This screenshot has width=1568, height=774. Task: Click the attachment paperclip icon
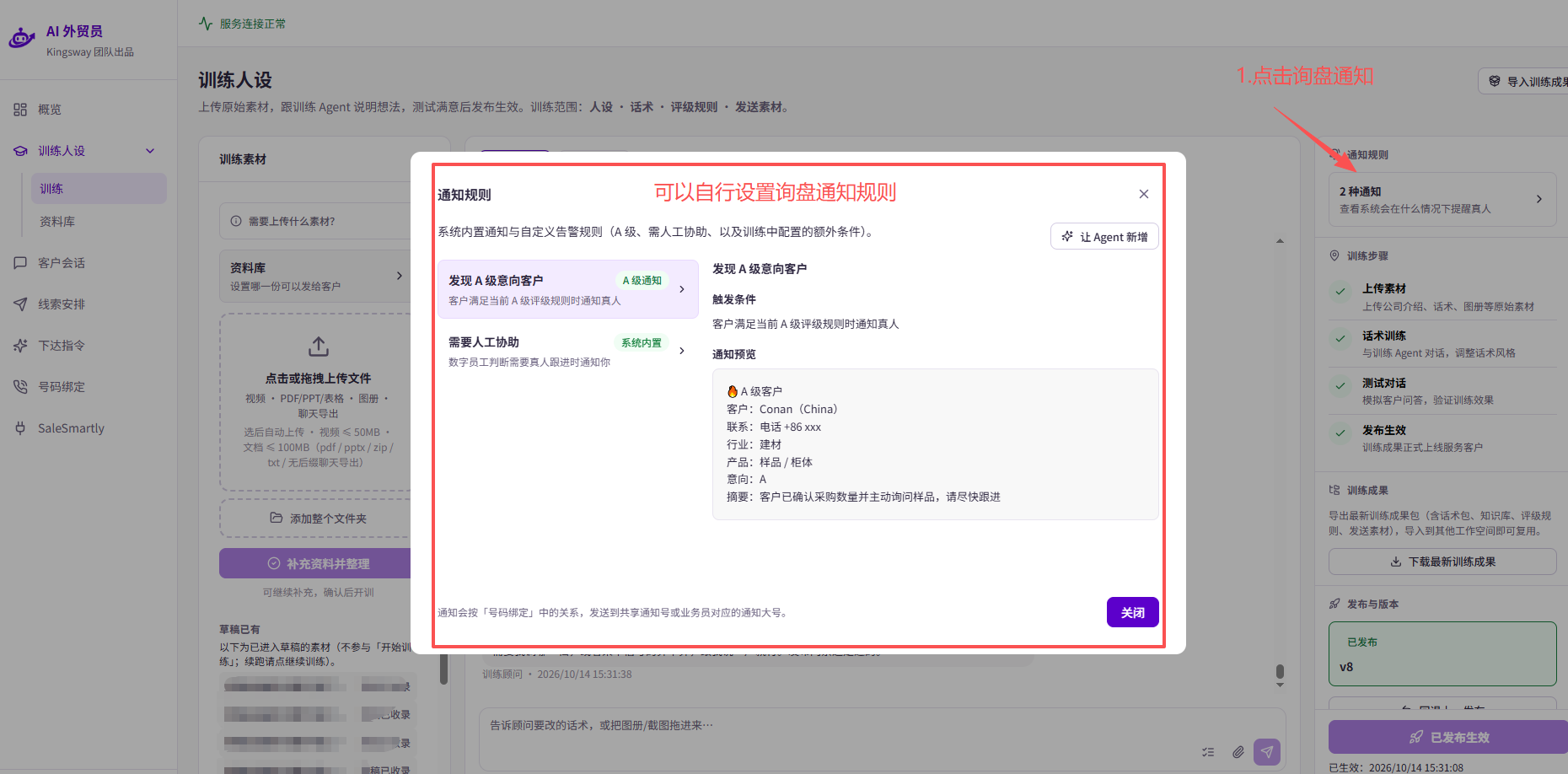tap(1238, 752)
